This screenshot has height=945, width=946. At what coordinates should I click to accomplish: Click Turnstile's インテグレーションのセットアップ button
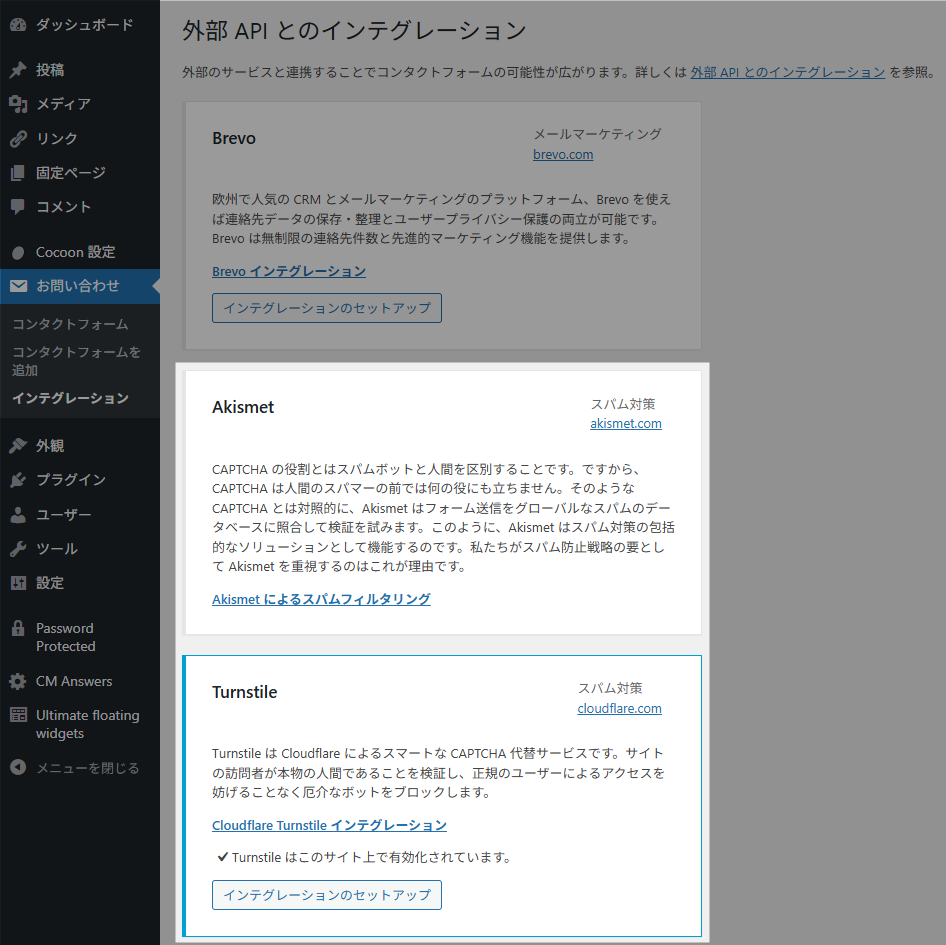tap(326, 895)
